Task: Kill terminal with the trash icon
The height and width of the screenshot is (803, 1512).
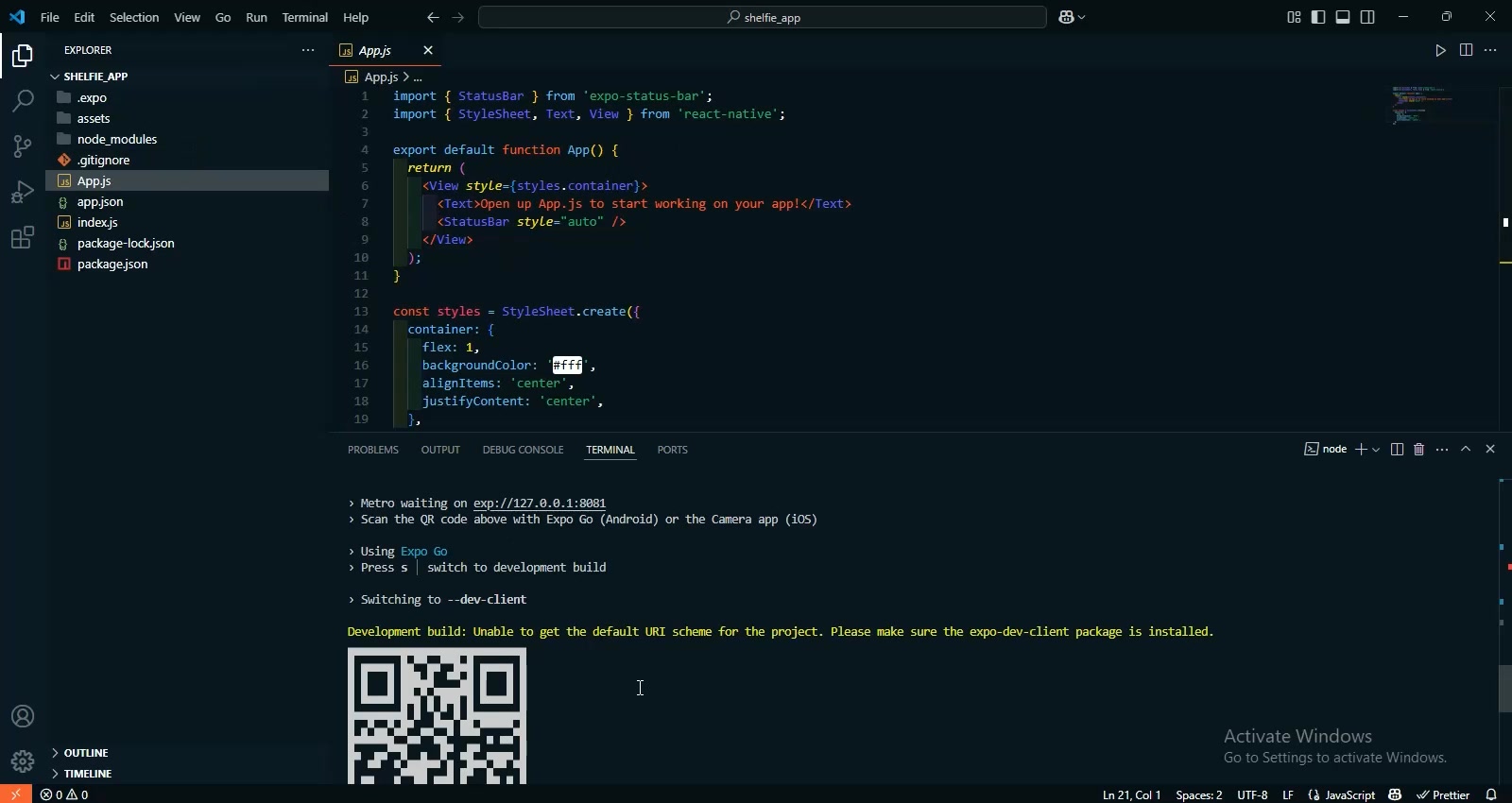Action: tap(1419, 450)
